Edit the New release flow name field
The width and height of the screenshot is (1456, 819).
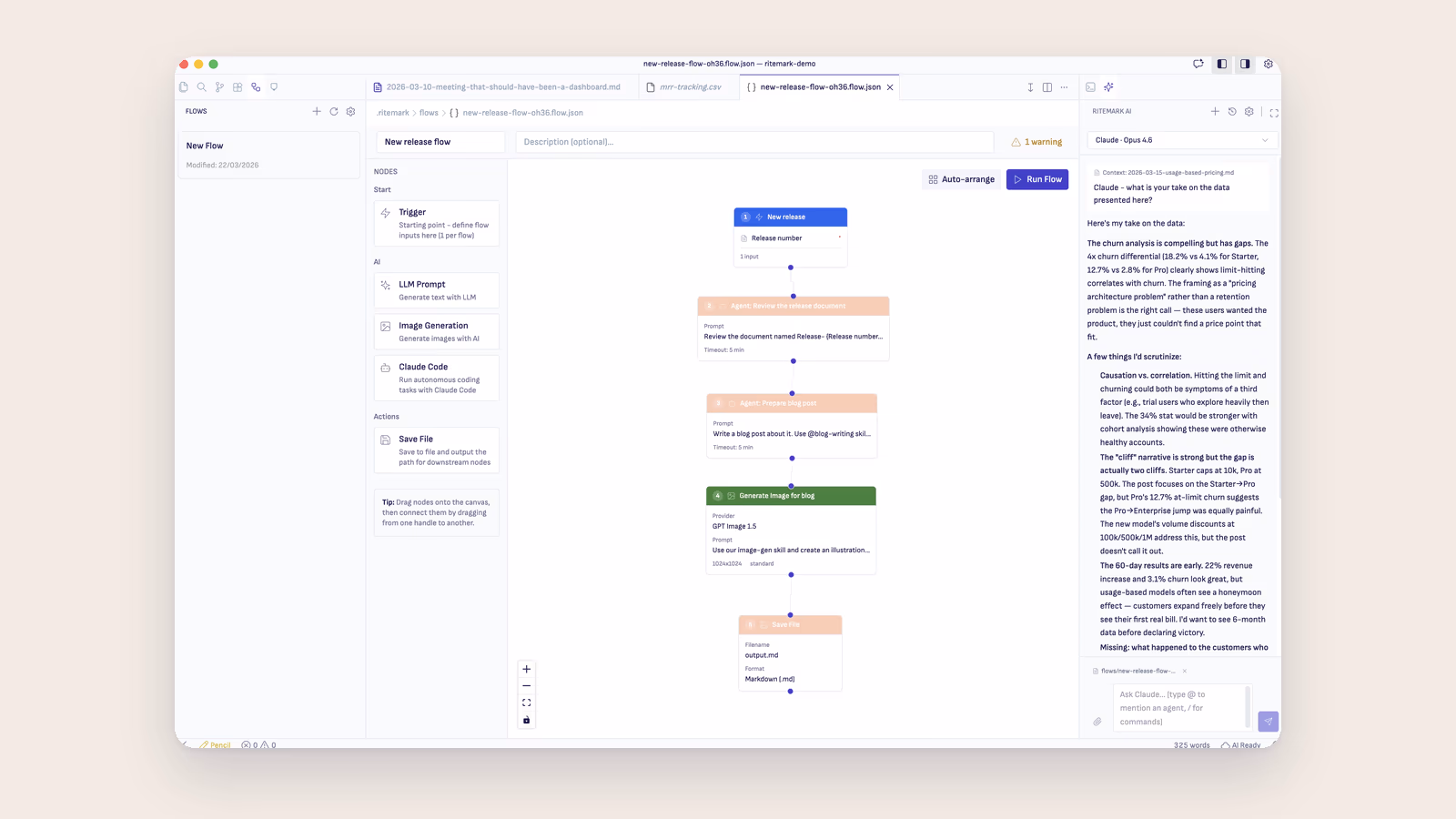click(440, 142)
